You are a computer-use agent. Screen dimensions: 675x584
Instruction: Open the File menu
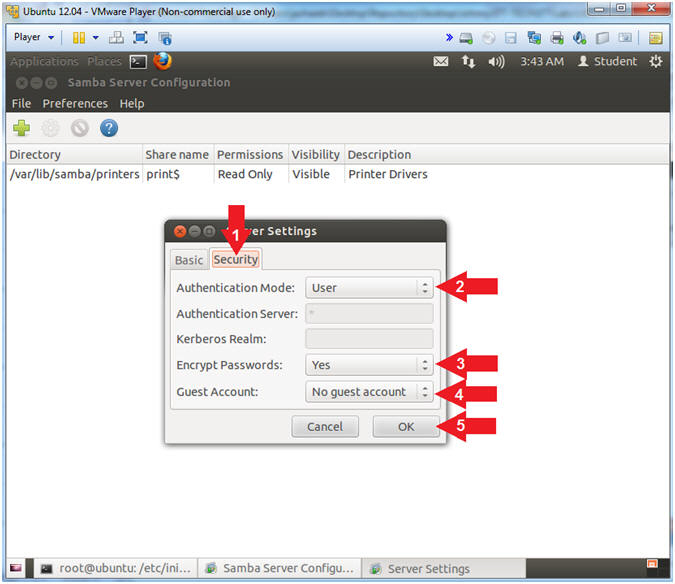tap(21, 104)
